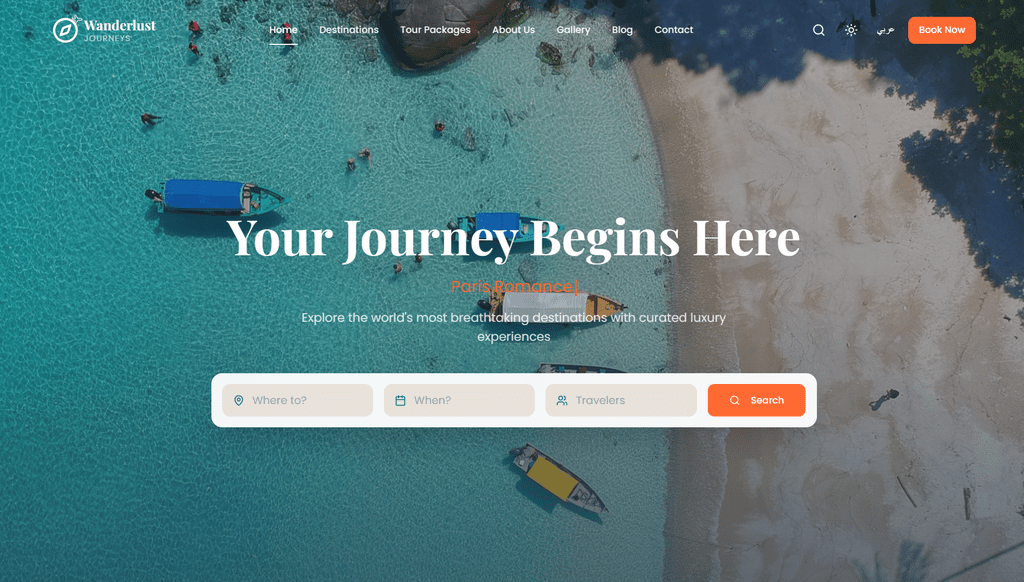
Task: Open the About Us page
Action: (x=513, y=30)
